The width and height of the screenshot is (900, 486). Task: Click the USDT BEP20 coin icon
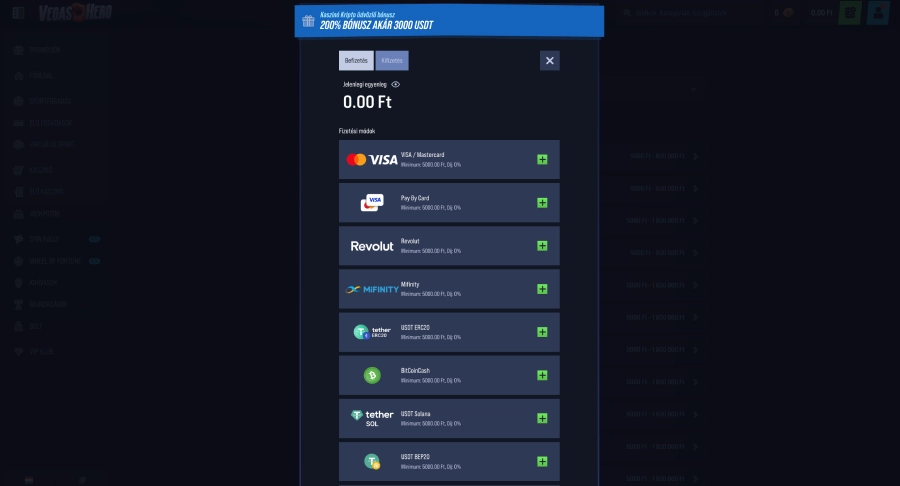point(372,461)
